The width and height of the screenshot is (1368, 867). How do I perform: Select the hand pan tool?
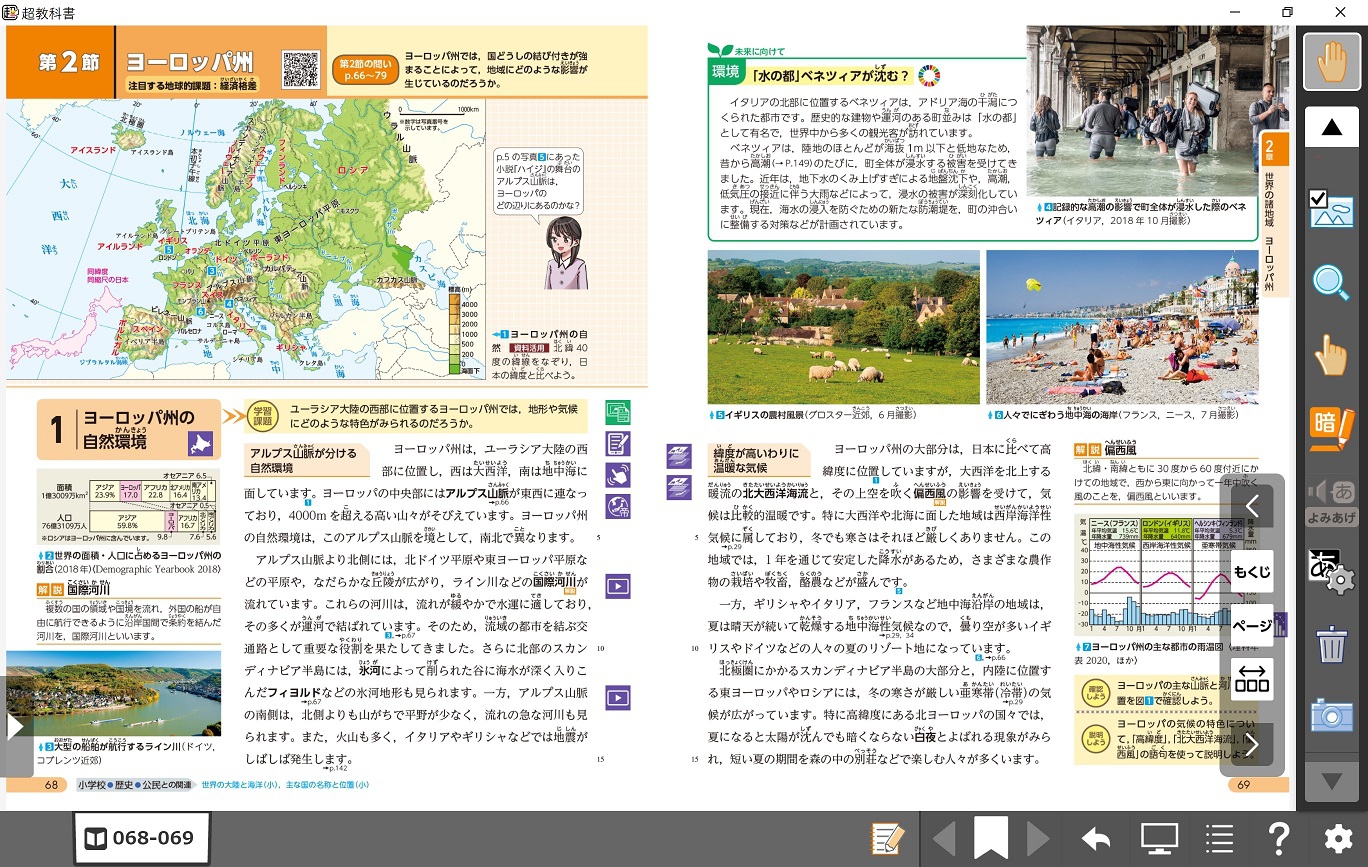[1331, 62]
